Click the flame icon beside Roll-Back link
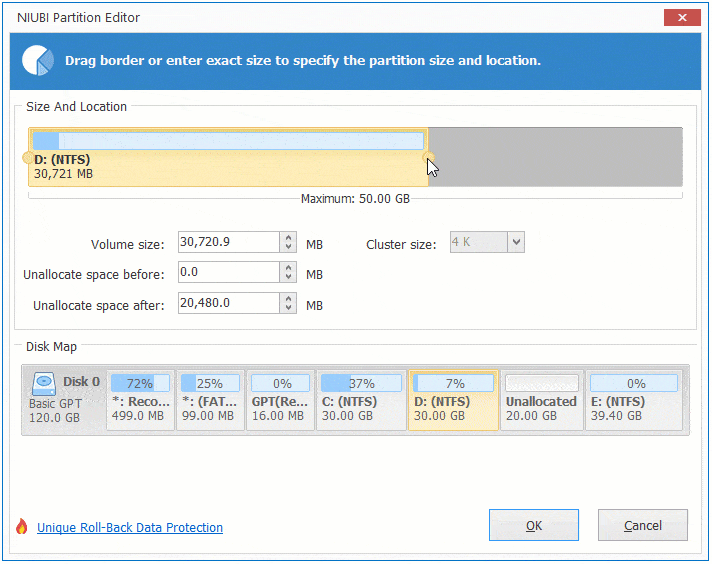This screenshot has width=712, height=564. point(22,527)
